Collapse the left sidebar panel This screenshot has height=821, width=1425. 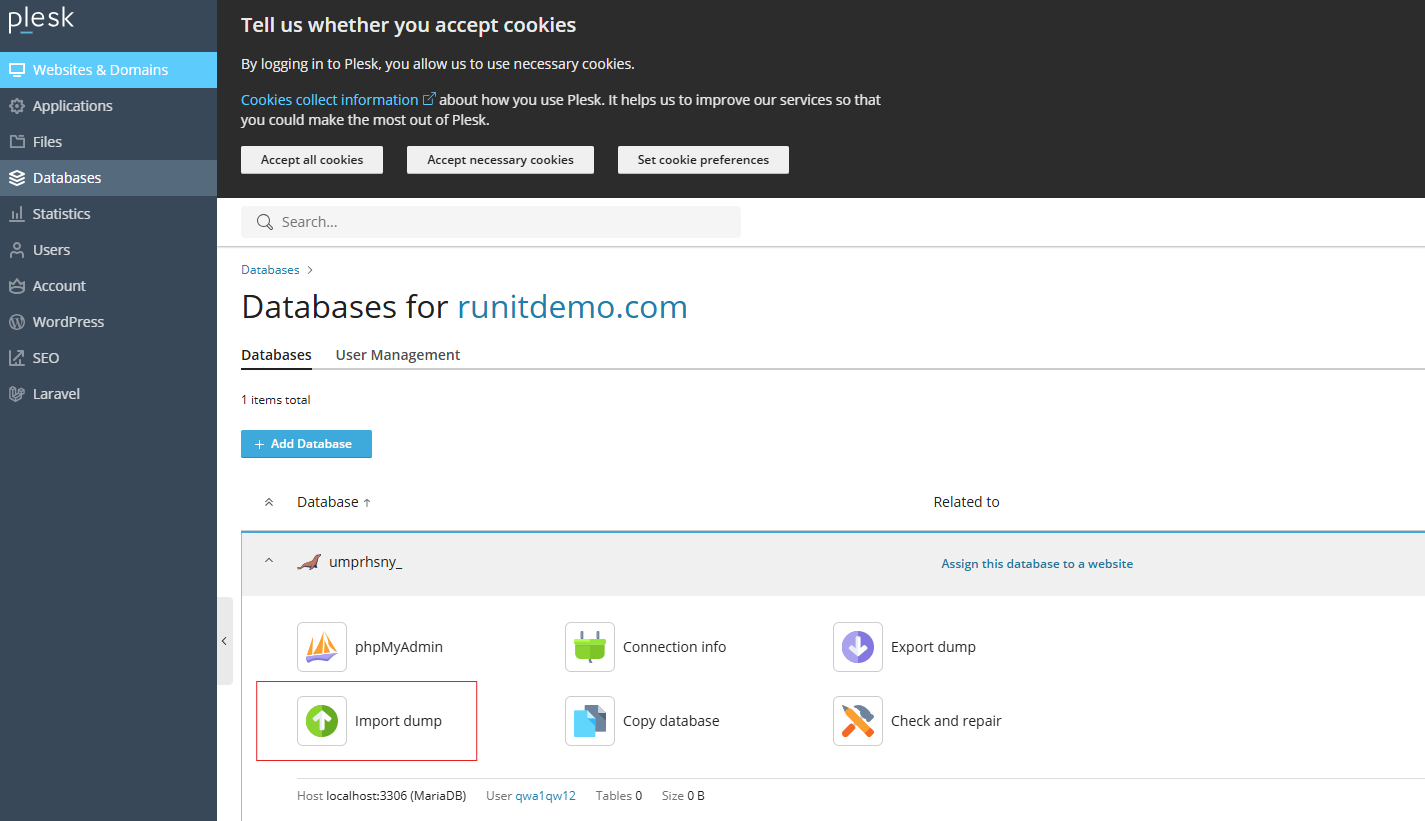[x=224, y=641]
